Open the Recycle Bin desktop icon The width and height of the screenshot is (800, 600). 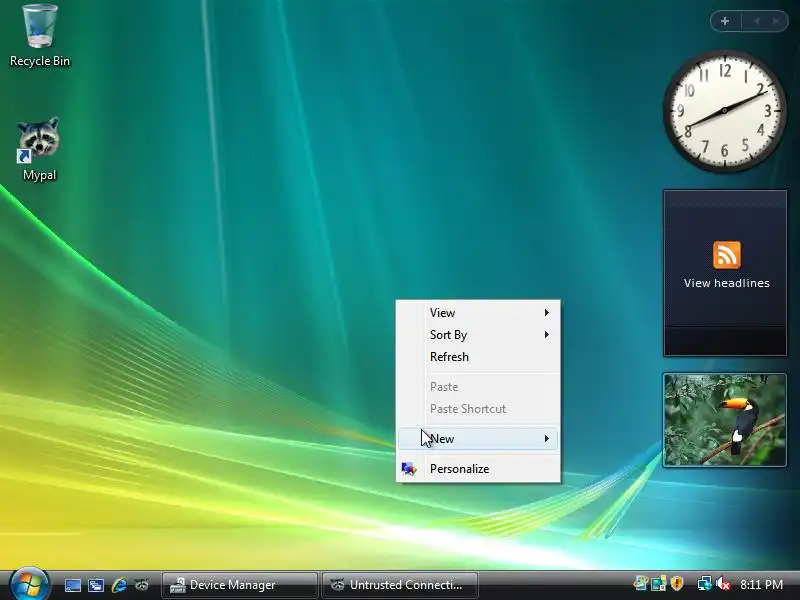pos(40,35)
